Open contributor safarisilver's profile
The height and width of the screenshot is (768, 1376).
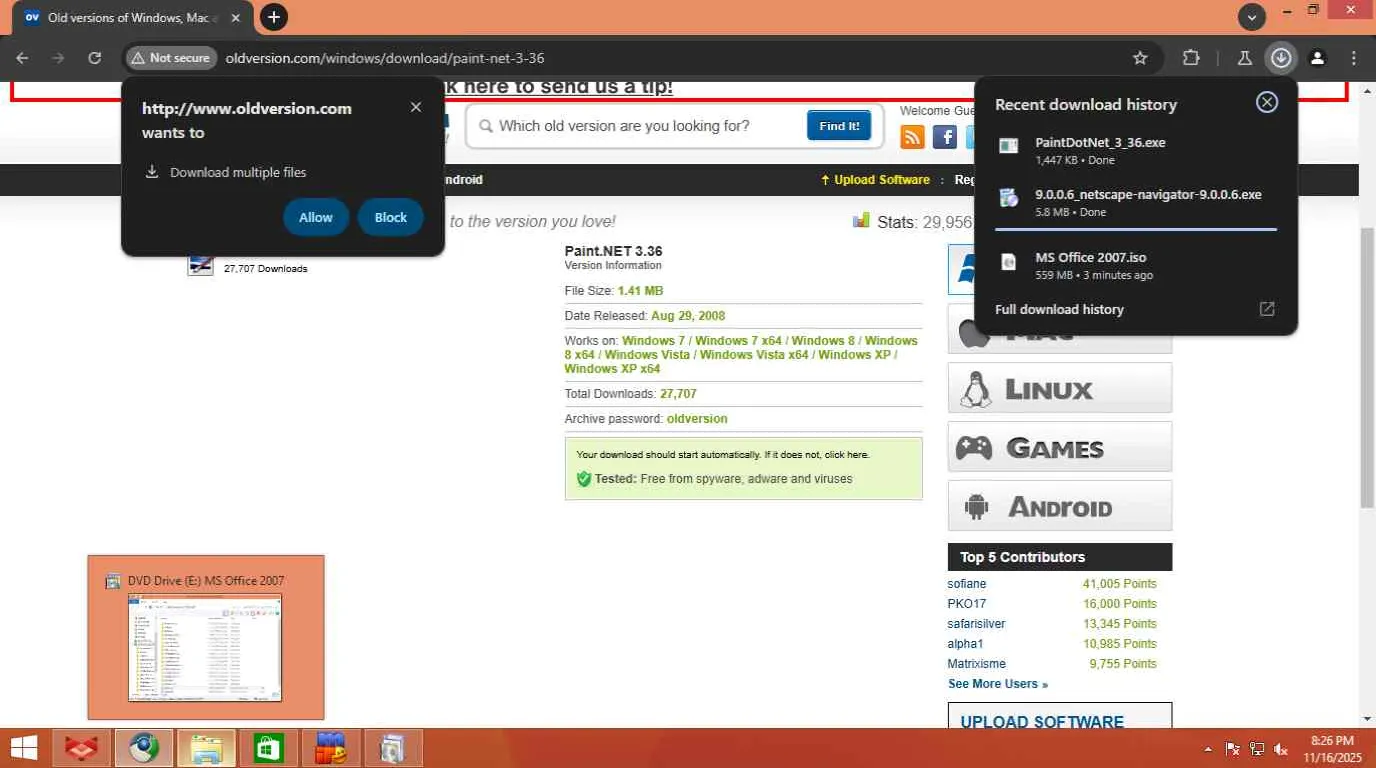point(977,624)
